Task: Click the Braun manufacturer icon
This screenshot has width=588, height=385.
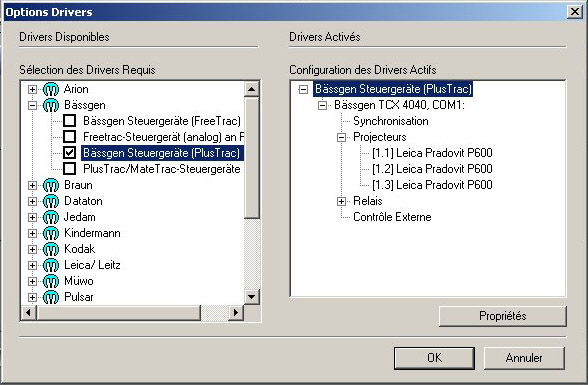Action: (51, 185)
